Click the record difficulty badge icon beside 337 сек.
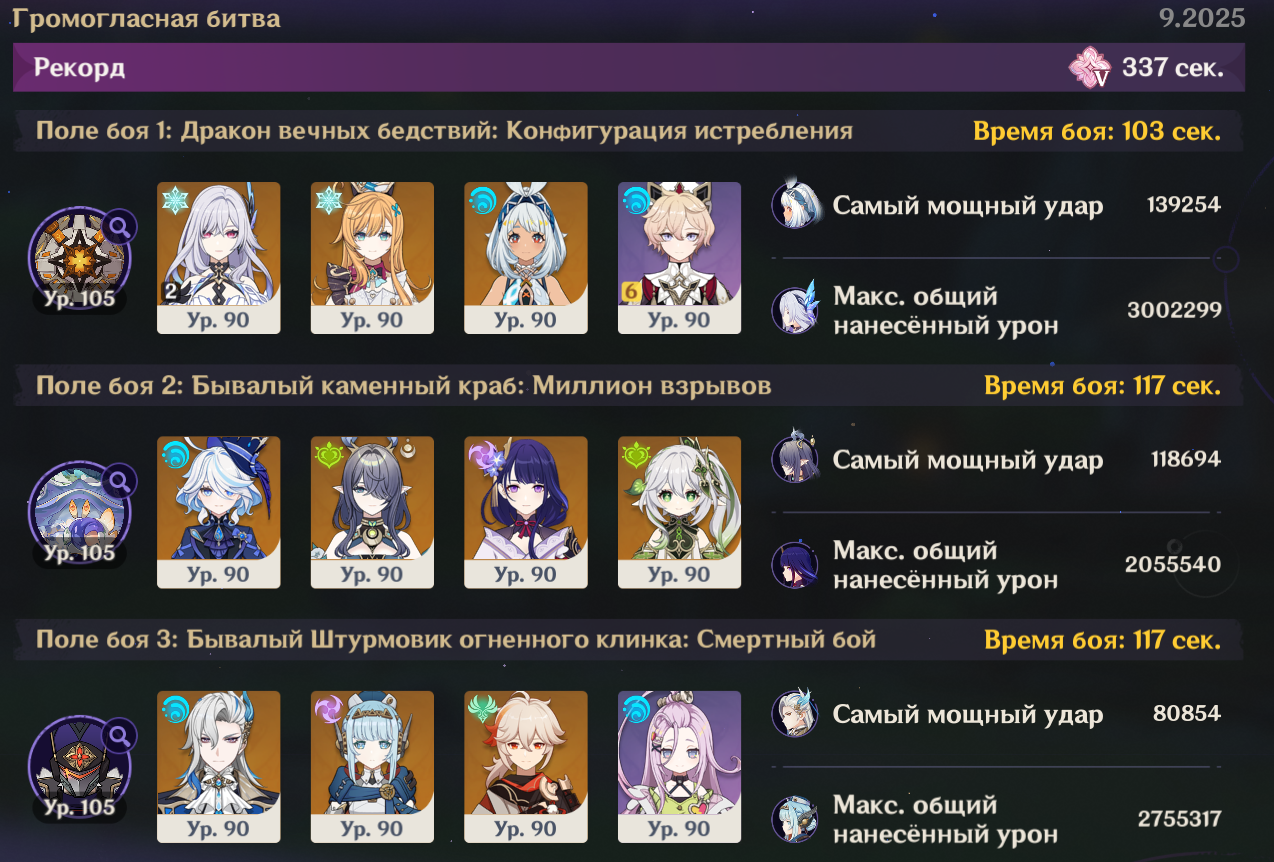This screenshot has width=1274, height=862. pyautogui.click(x=1089, y=68)
